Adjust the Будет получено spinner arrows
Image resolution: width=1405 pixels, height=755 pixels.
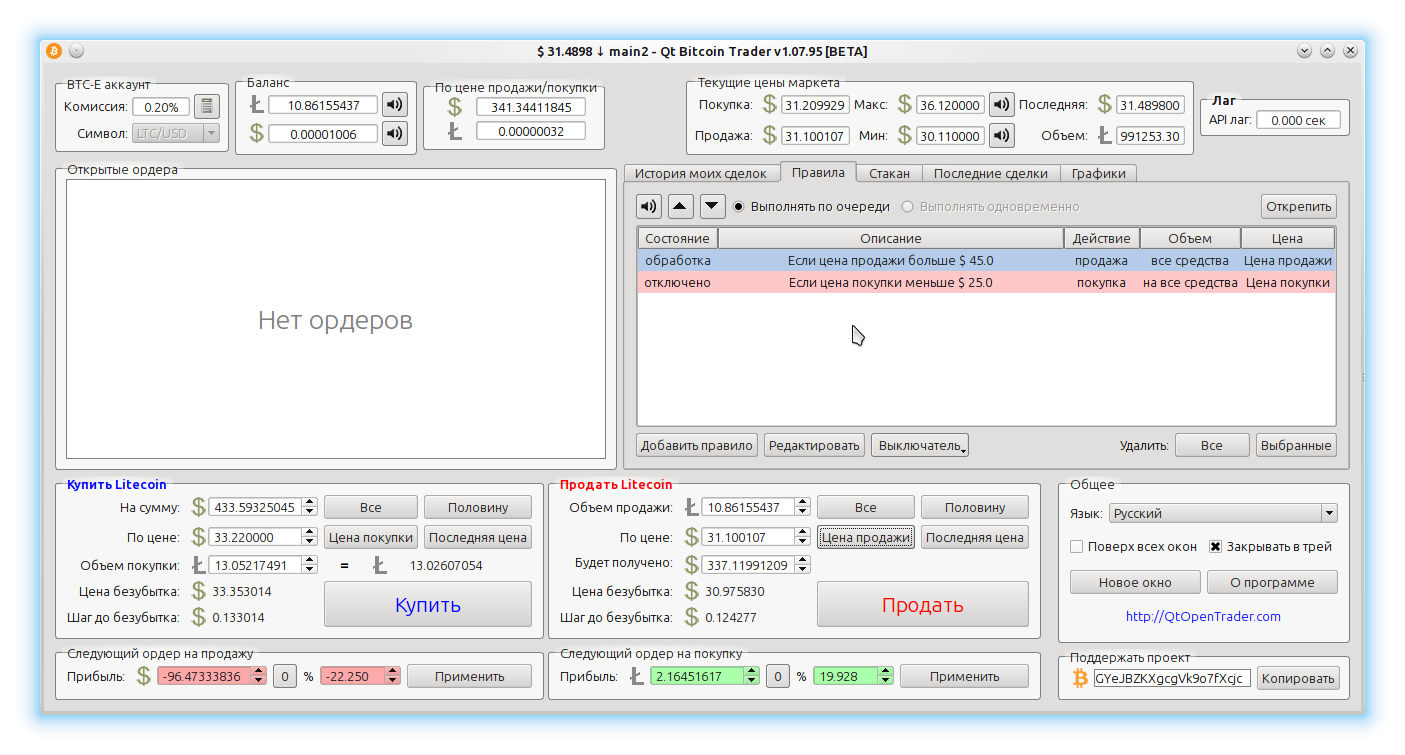pyautogui.click(x=803, y=565)
